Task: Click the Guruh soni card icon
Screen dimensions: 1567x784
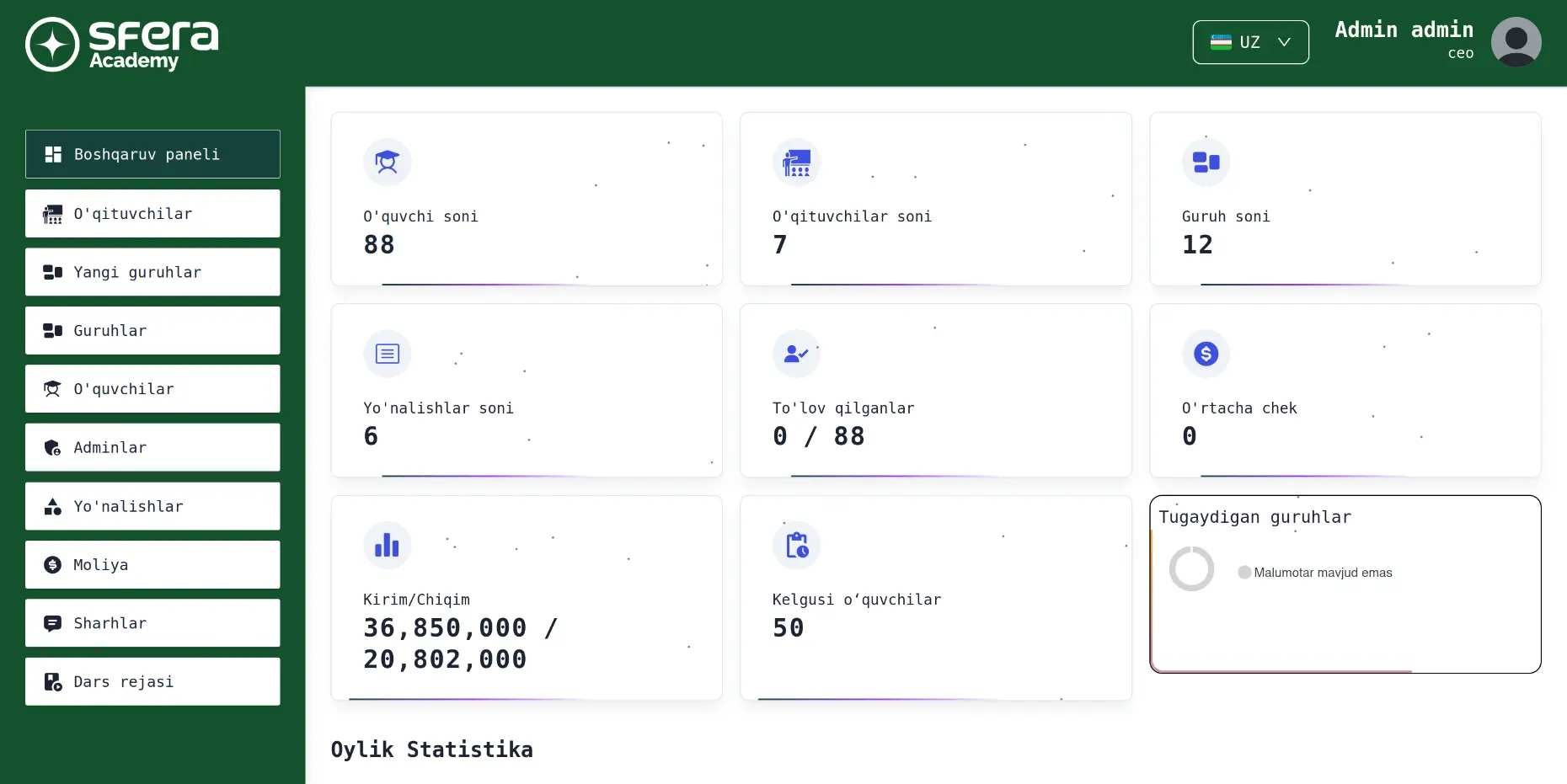Action: pyautogui.click(x=1206, y=163)
